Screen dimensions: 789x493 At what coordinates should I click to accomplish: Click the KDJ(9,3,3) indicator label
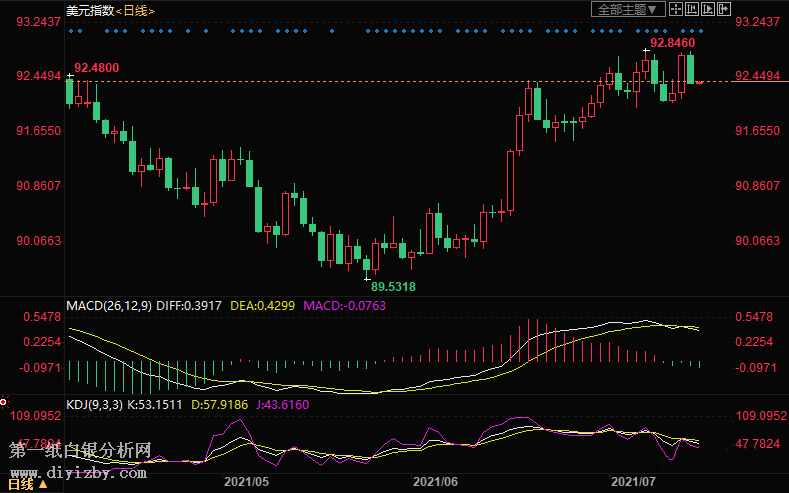point(96,403)
